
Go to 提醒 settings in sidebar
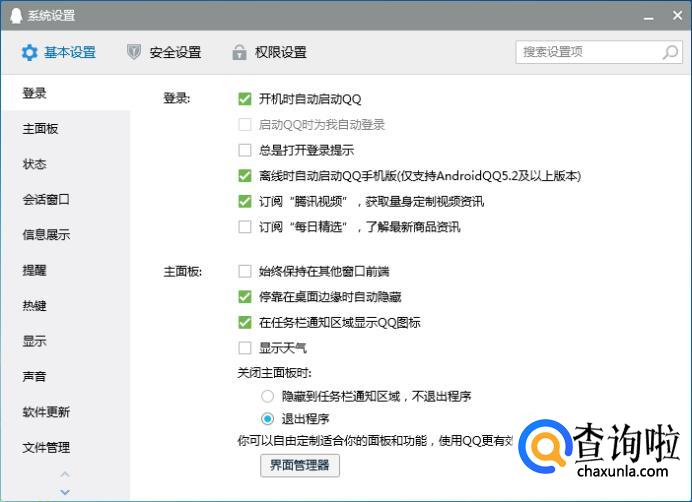(x=65, y=270)
